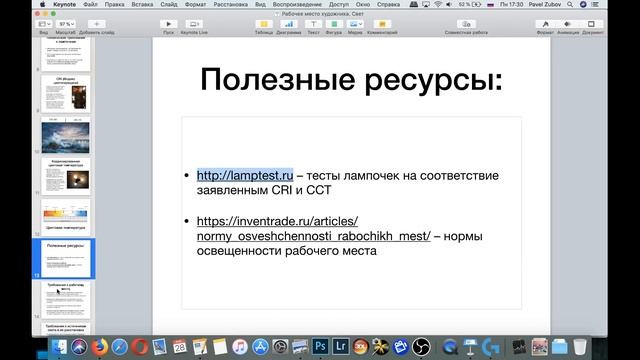Open the Keynote application menu
Screen dimensions: 640x360
tap(64, 4)
